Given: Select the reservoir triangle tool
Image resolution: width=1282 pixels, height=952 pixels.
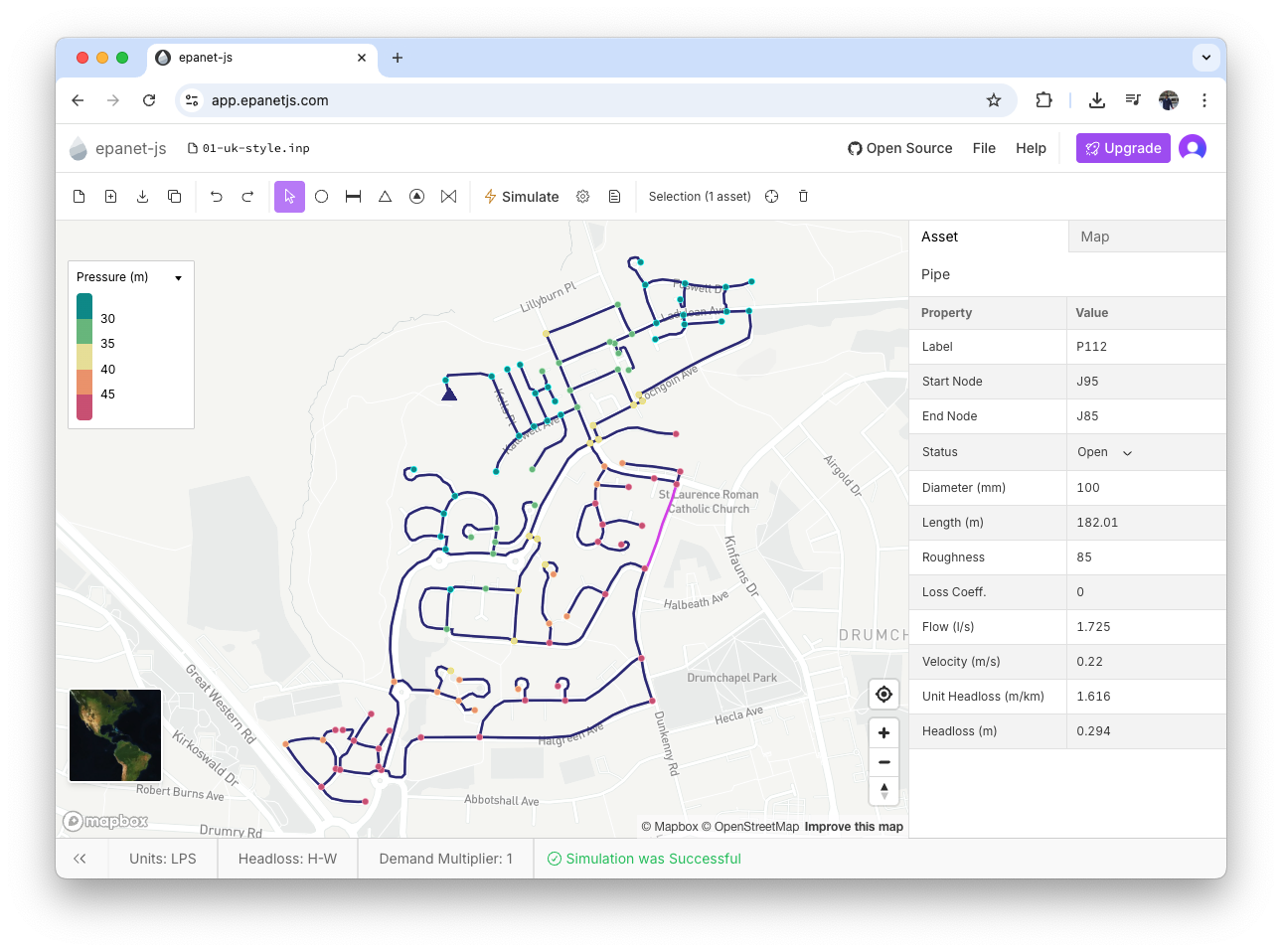Looking at the screenshot, I should [x=385, y=197].
